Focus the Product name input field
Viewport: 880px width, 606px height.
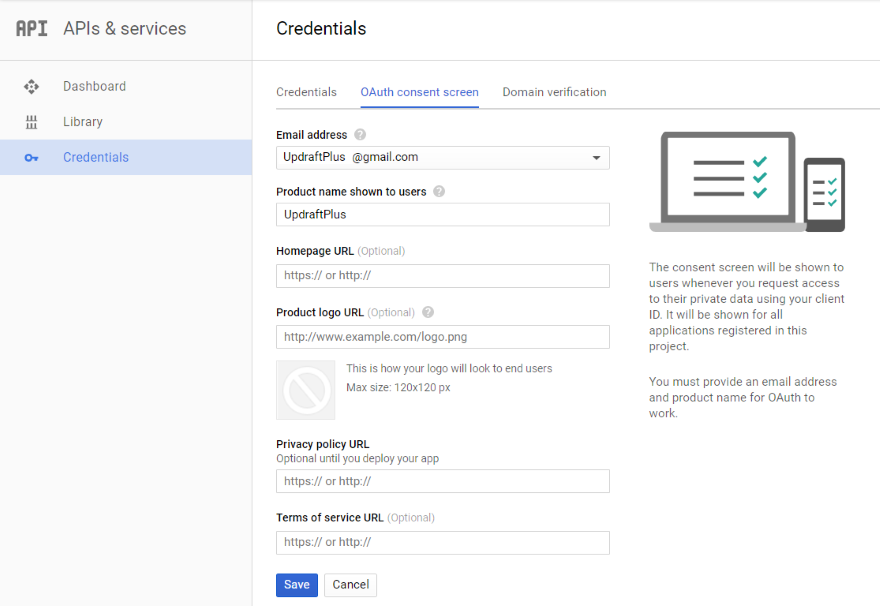(442, 215)
